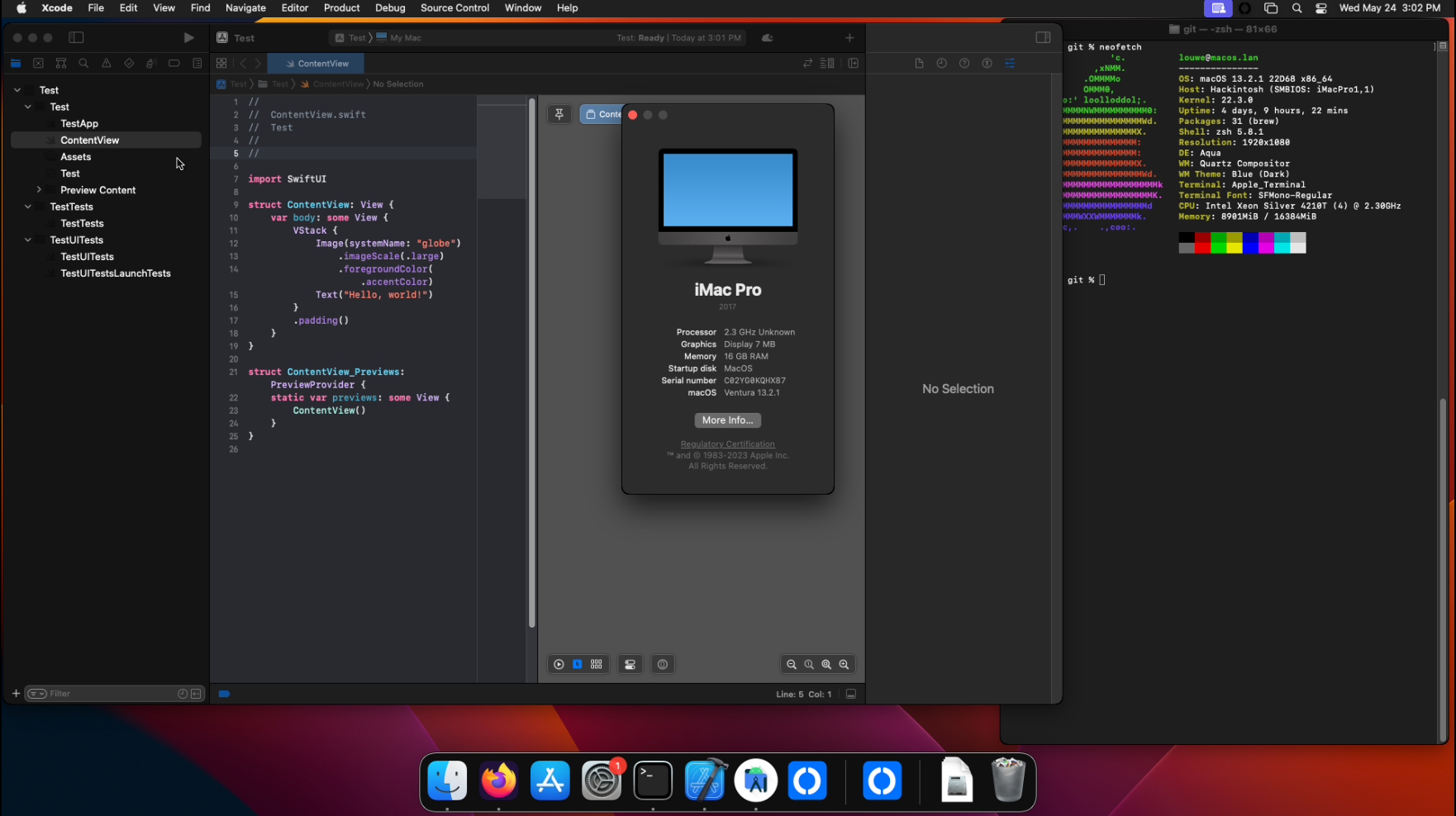This screenshot has height=816, width=1456.
Task: Collapse the TestTests group
Action: 28,206
